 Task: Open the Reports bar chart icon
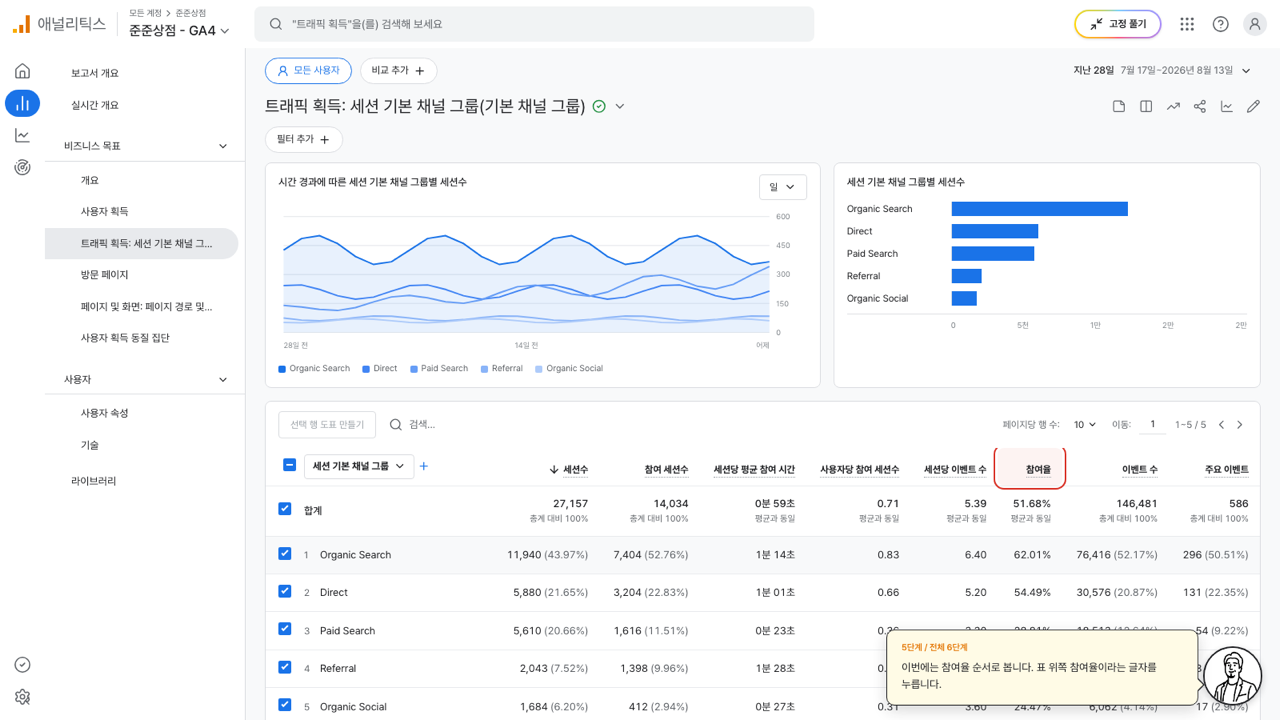[x=22, y=103]
